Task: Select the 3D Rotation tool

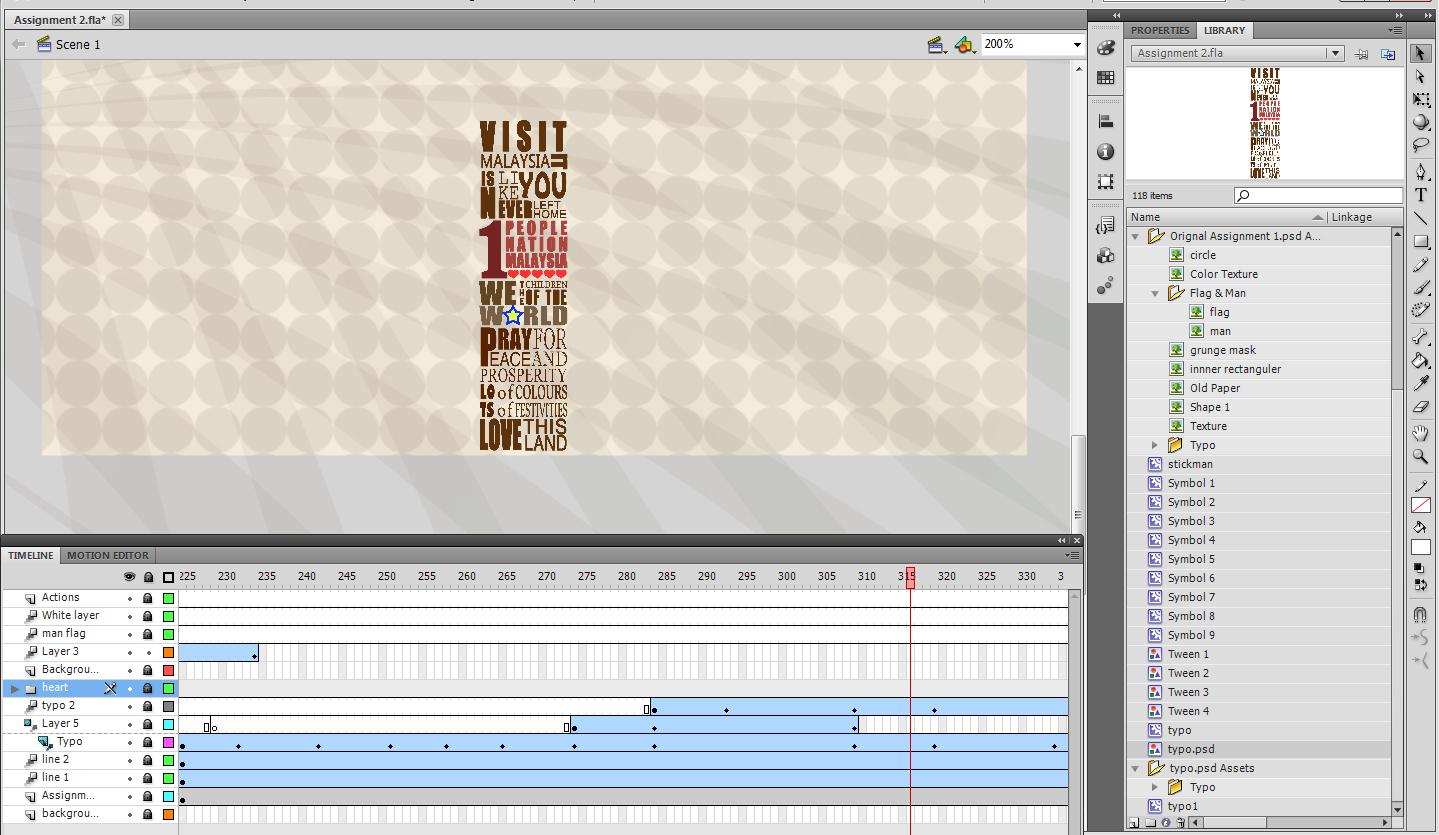Action: 1420,122
